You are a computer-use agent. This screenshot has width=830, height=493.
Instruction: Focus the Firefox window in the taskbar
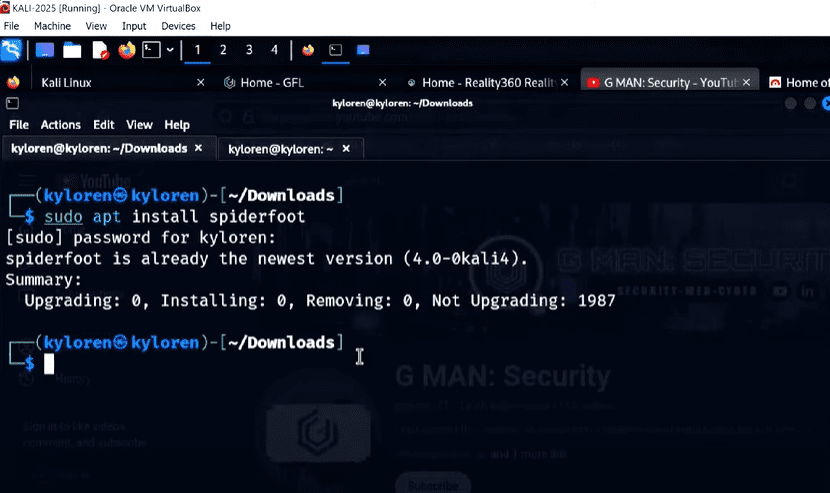307,50
